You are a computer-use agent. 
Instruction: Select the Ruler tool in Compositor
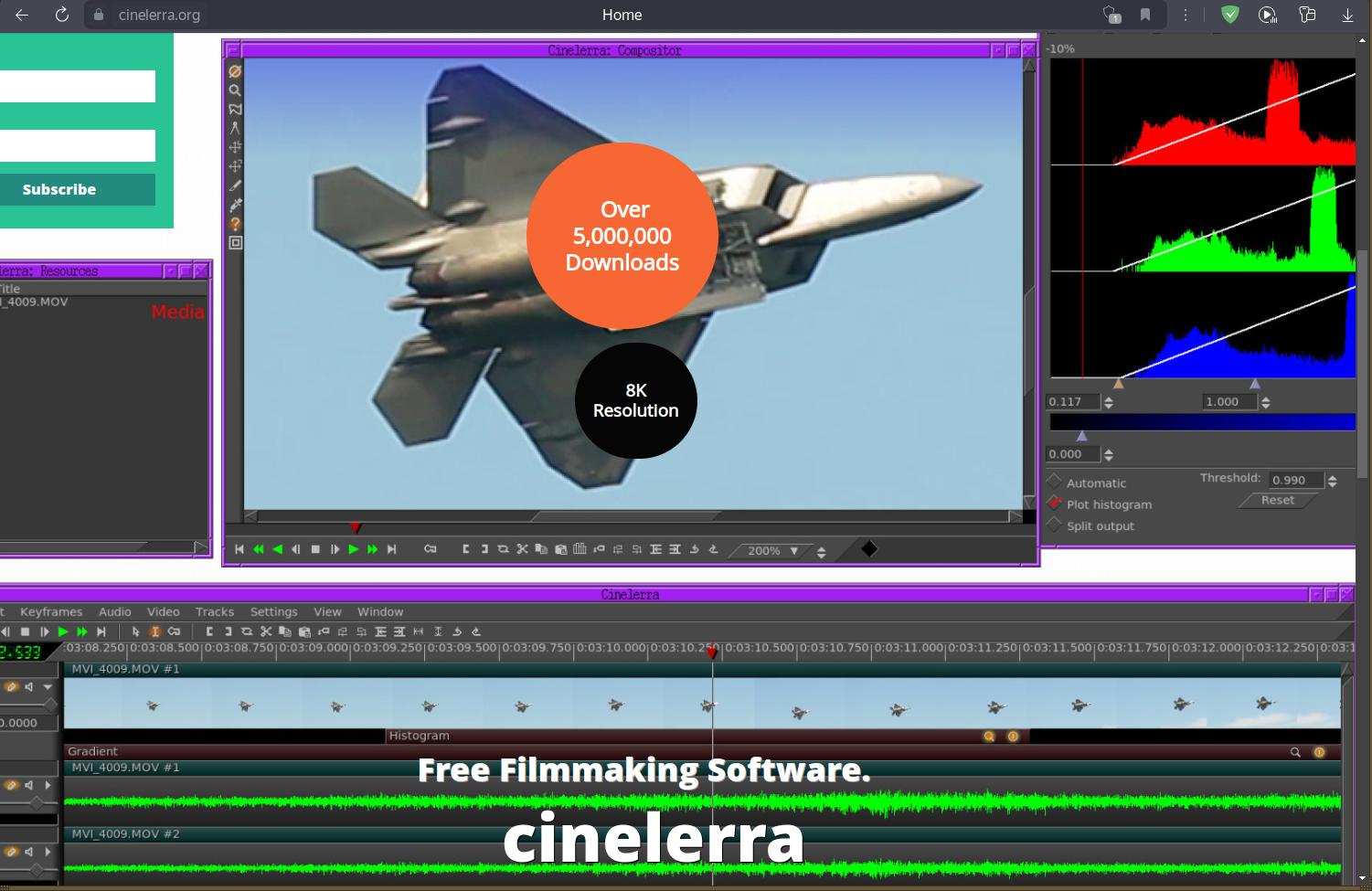click(235, 129)
